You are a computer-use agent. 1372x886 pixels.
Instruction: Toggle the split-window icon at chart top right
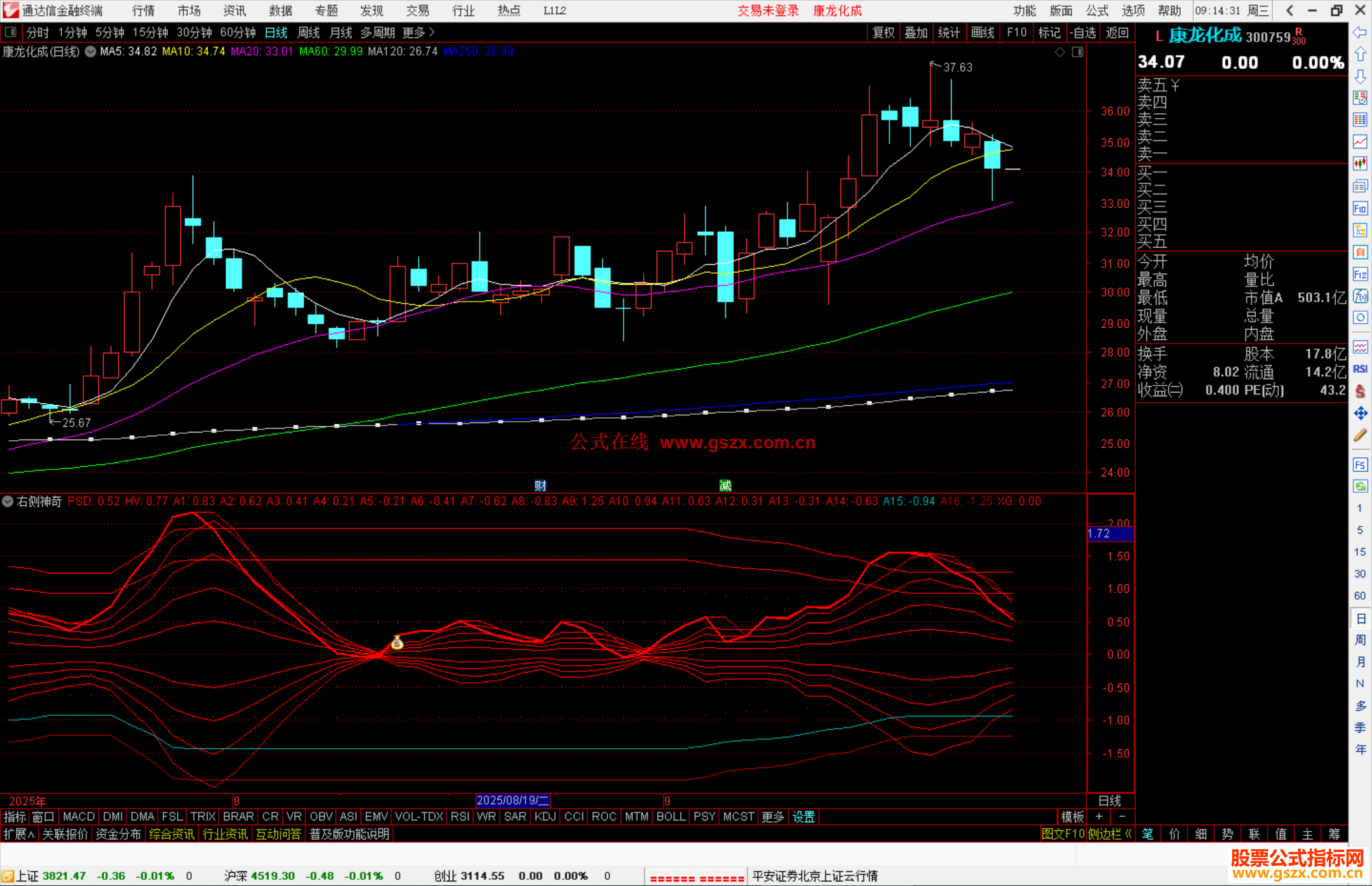pyautogui.click(x=1077, y=52)
